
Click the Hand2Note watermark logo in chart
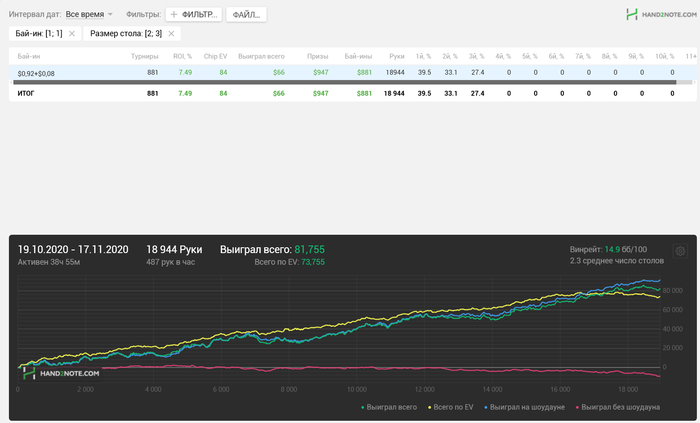[x=61, y=373]
